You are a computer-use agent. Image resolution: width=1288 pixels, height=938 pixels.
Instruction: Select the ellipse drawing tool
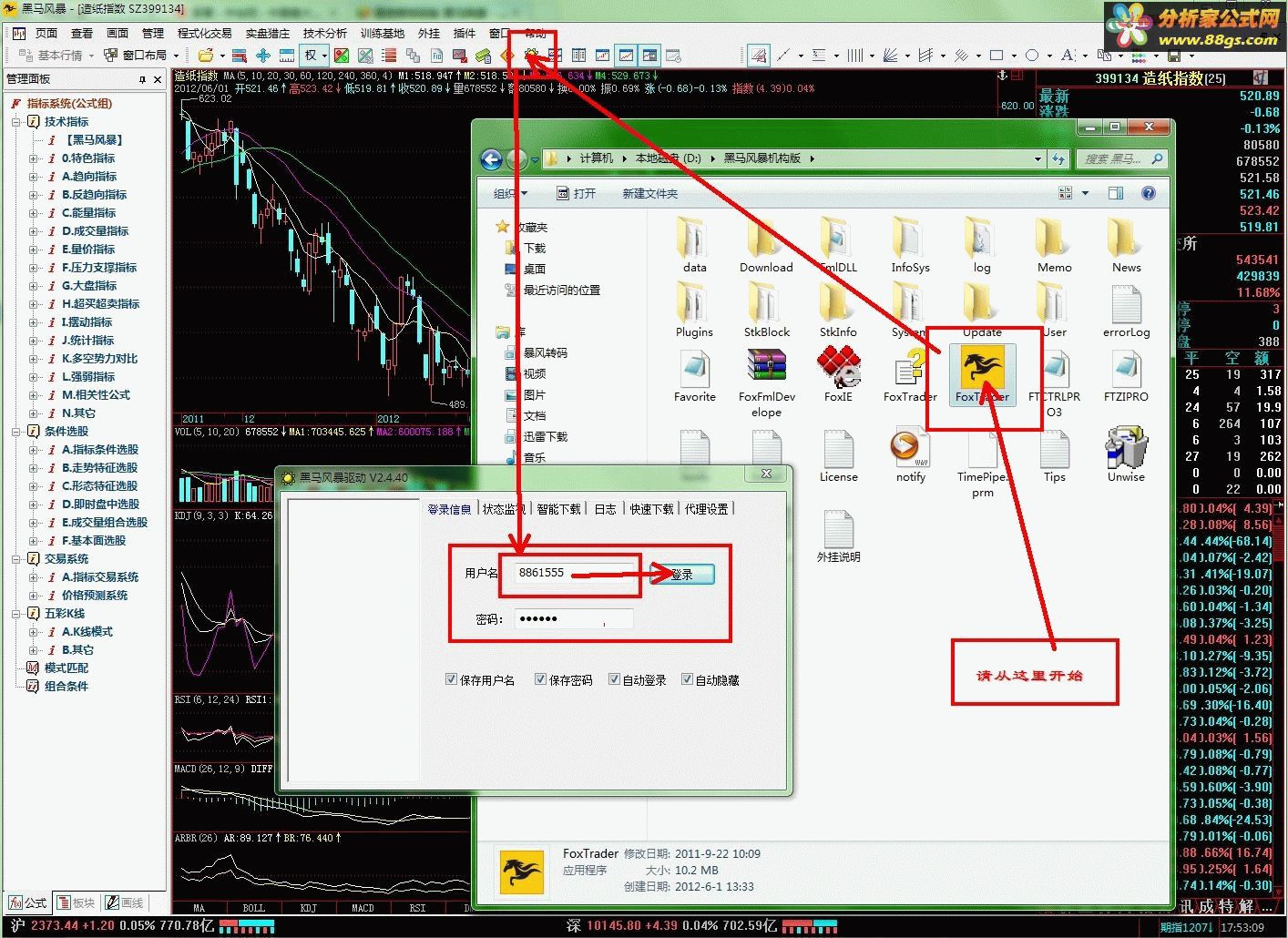click(1032, 56)
